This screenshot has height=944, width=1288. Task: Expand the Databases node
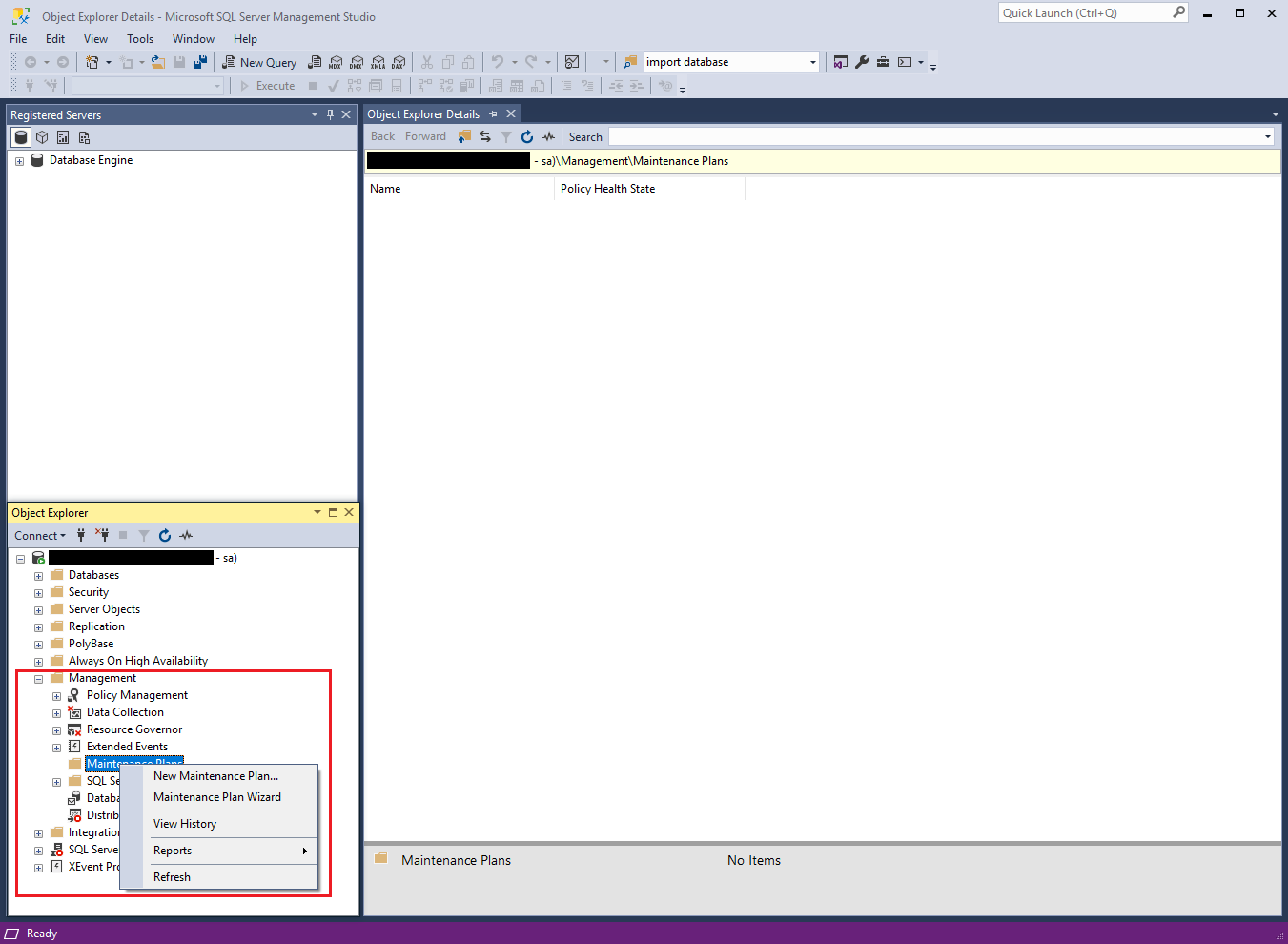tap(37, 575)
